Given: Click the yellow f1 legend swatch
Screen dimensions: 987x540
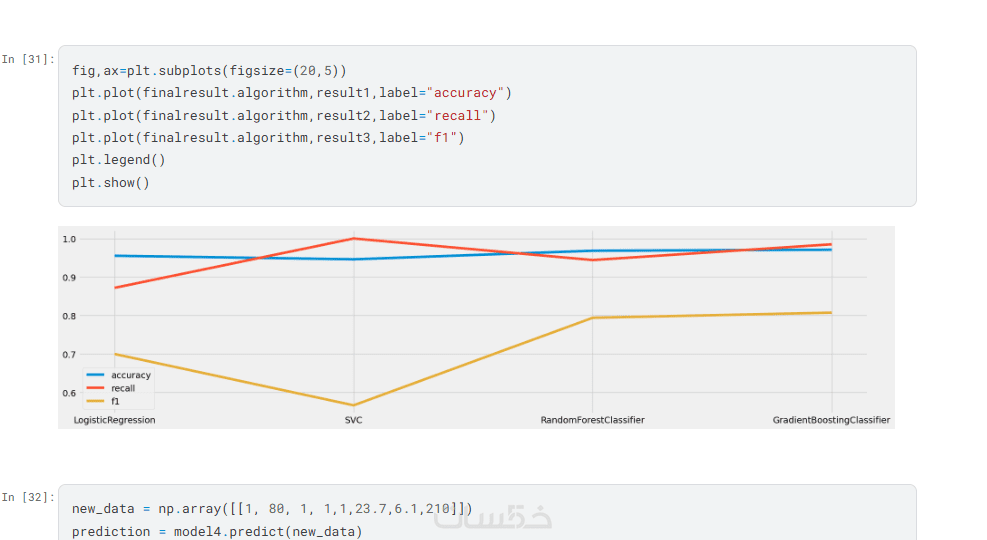Looking at the screenshot, I should tap(96, 400).
